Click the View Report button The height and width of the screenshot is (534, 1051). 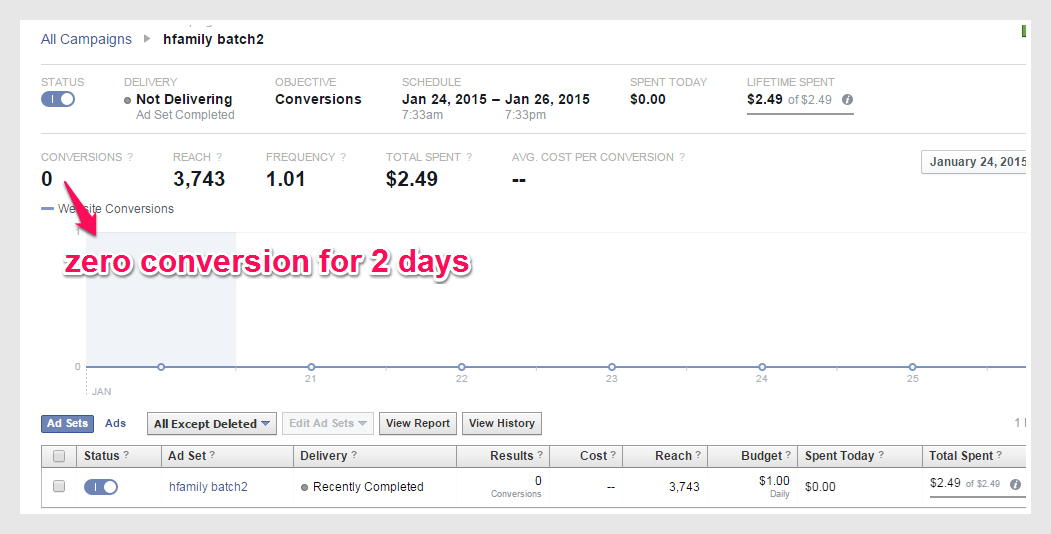click(417, 424)
